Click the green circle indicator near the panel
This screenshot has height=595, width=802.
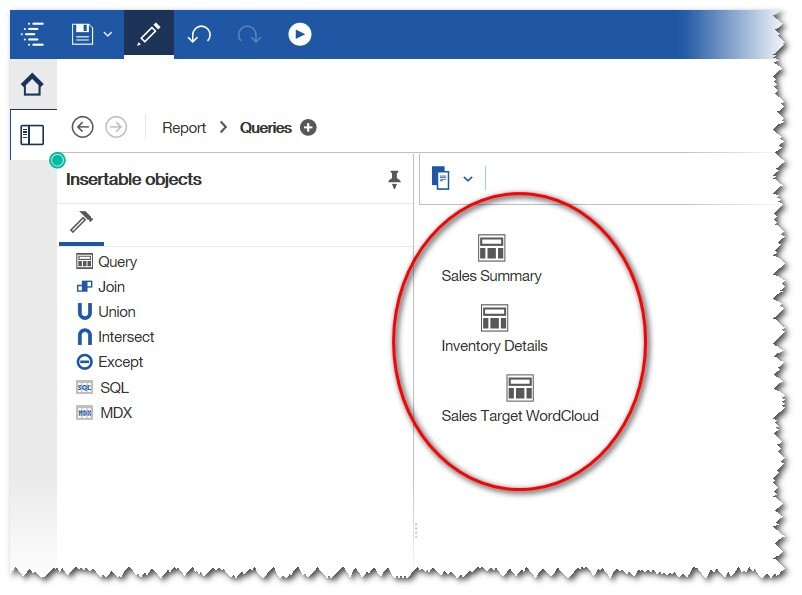[x=57, y=160]
